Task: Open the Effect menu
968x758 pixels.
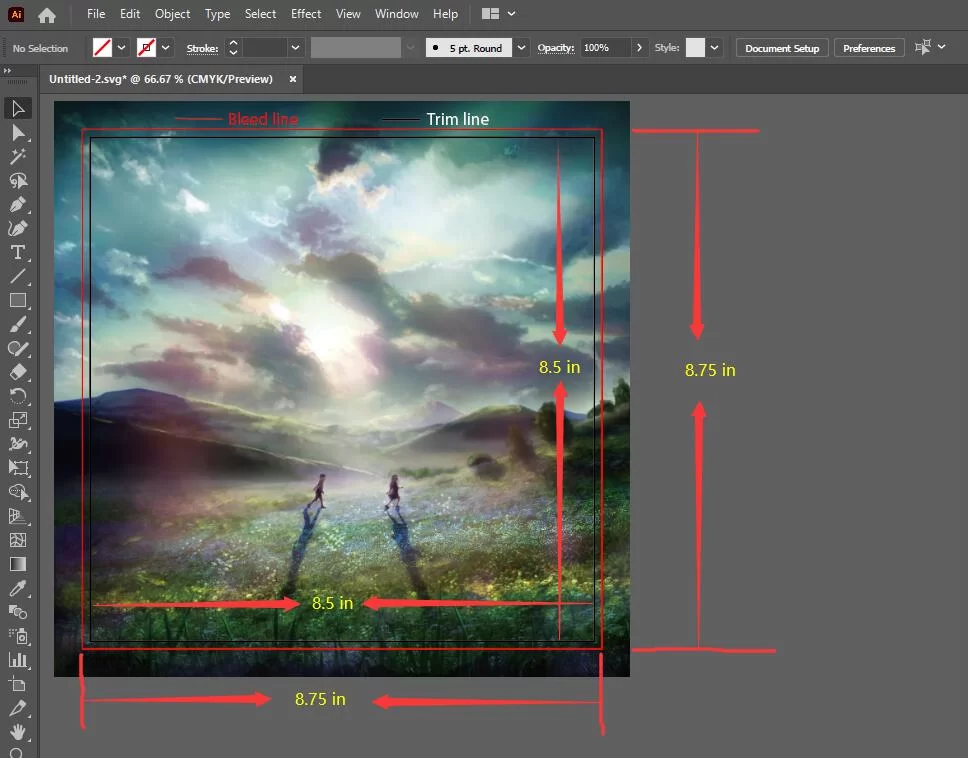Action: tap(306, 14)
